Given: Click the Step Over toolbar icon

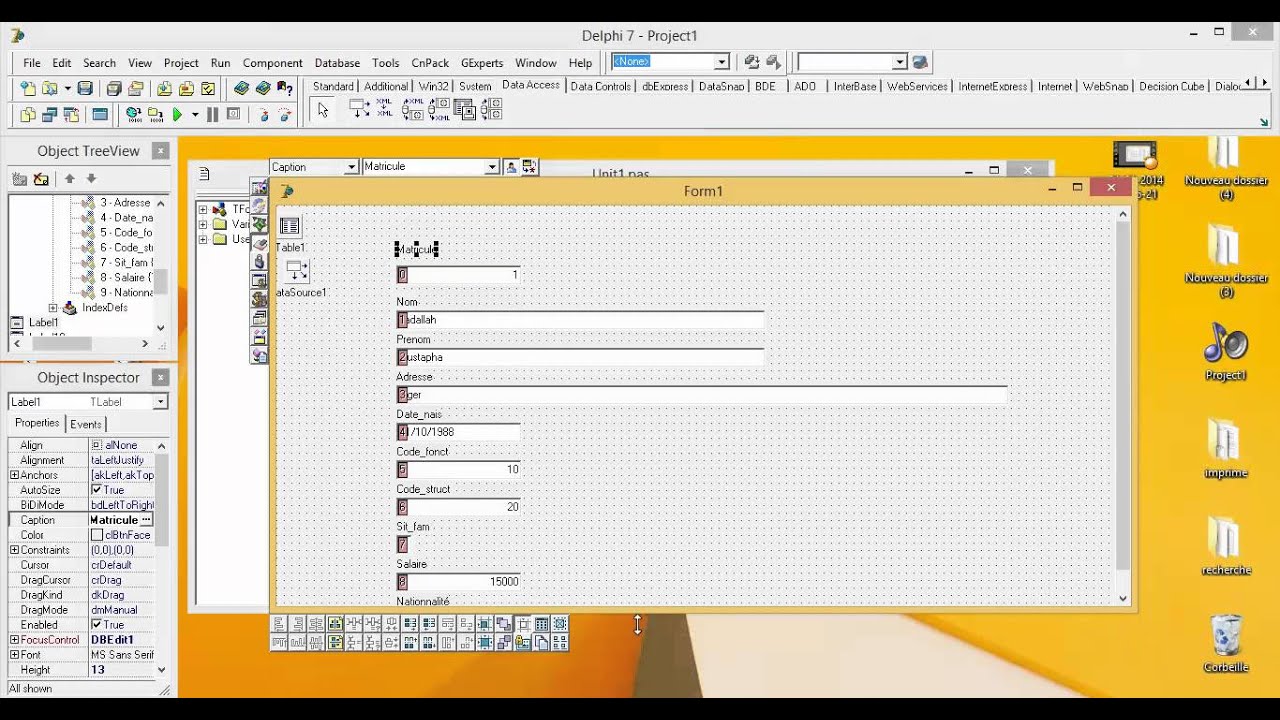Looking at the screenshot, I should coord(285,115).
